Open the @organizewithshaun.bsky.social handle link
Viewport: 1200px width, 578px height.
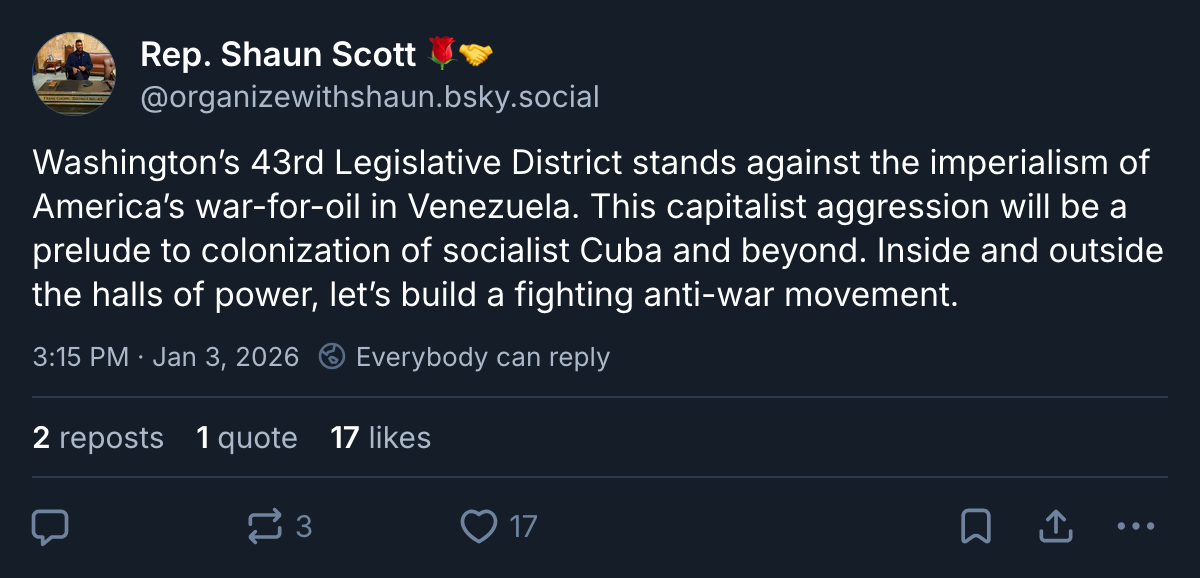370,97
